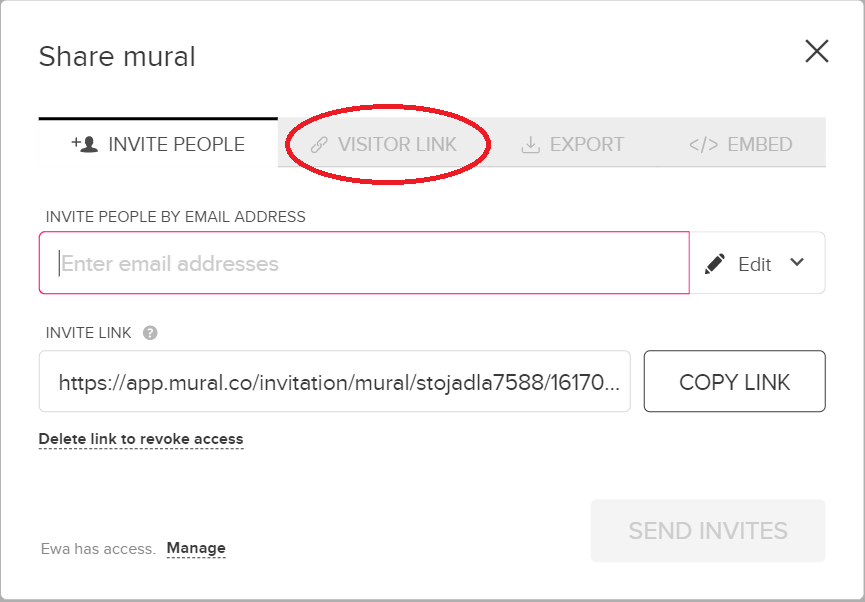
Task: Focus the Enter email addresses field
Action: [x=364, y=263]
